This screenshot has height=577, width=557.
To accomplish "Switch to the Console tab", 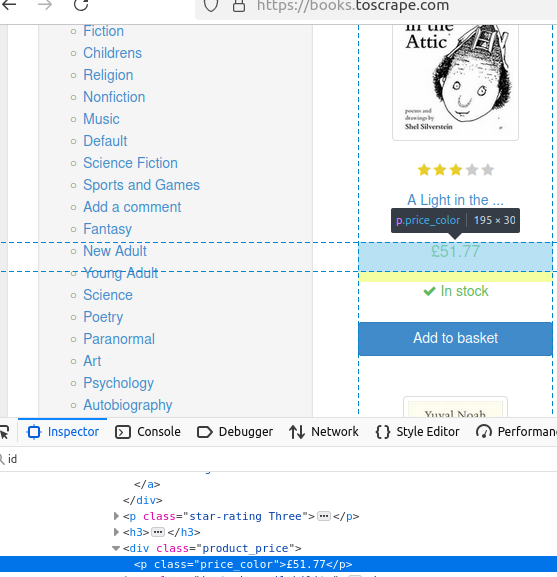I will click(x=148, y=432).
